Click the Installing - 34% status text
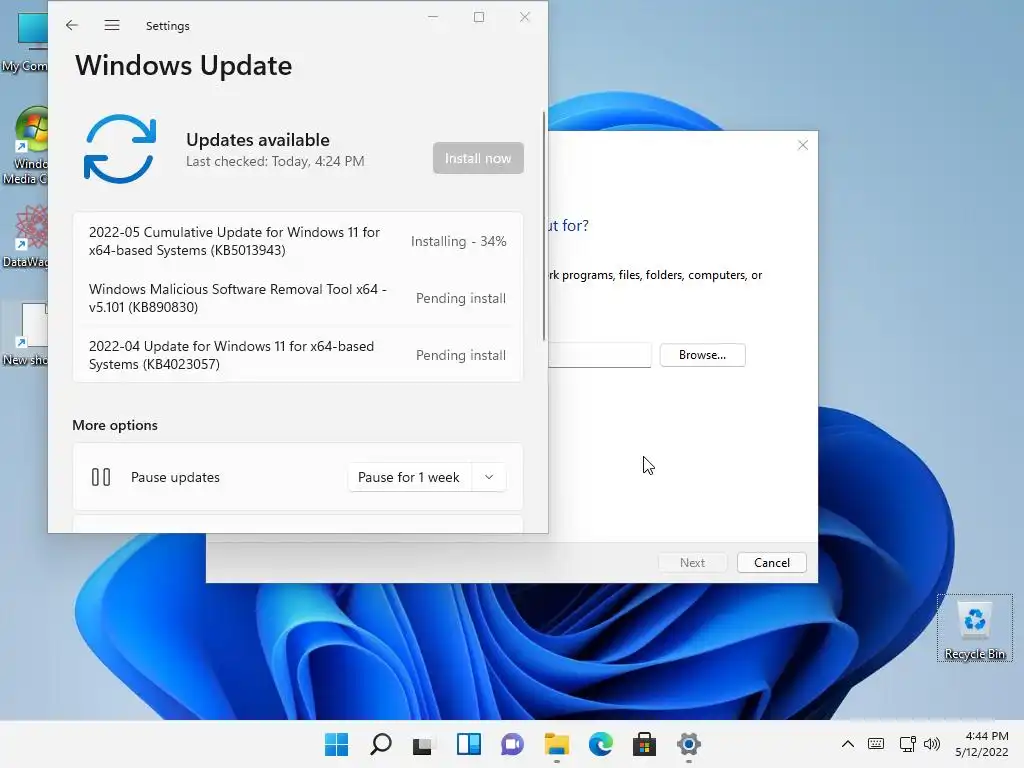Viewport: 1024px width, 768px height. point(458,241)
